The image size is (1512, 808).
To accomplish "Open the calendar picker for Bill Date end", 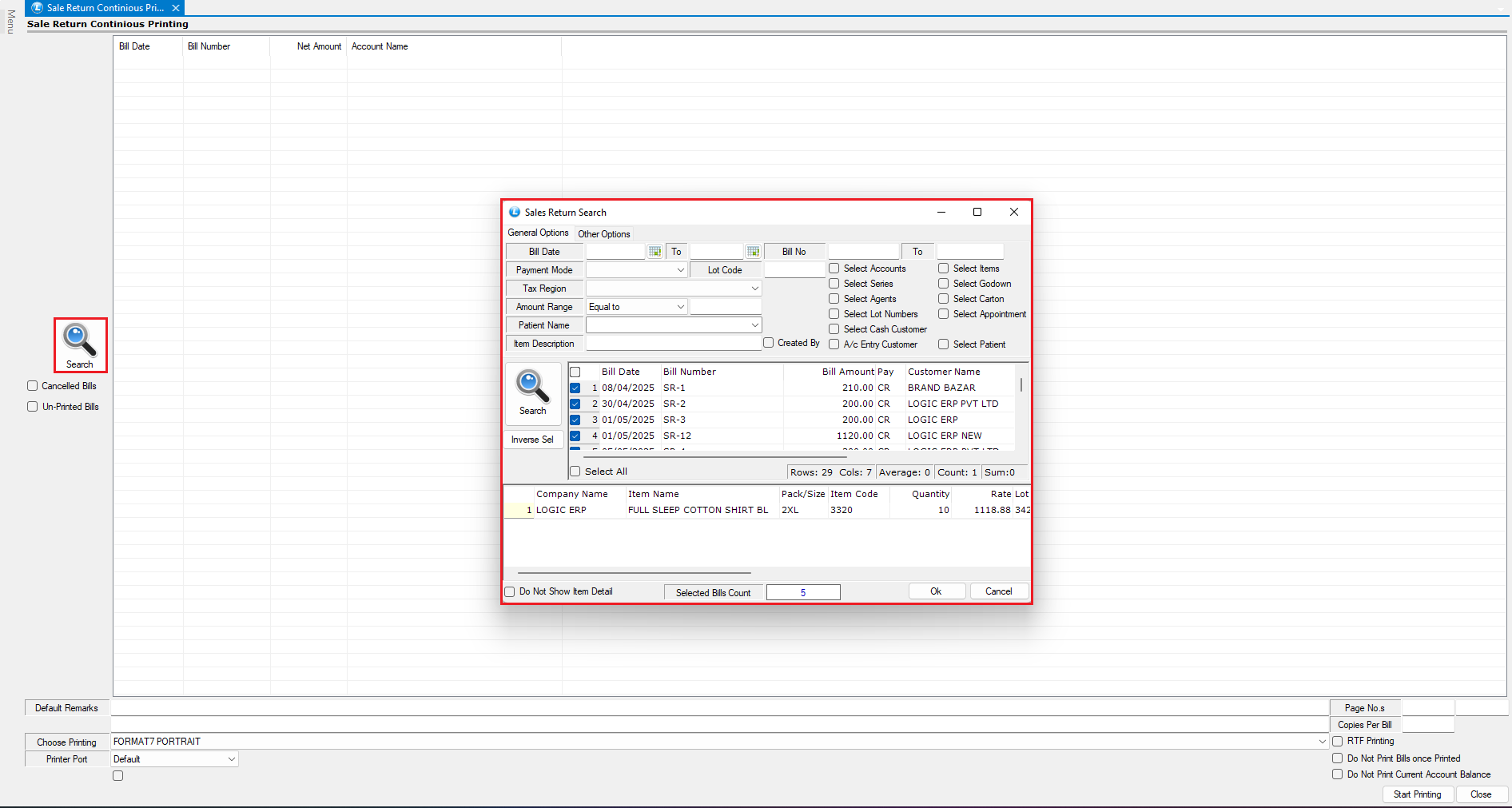I will pos(753,252).
